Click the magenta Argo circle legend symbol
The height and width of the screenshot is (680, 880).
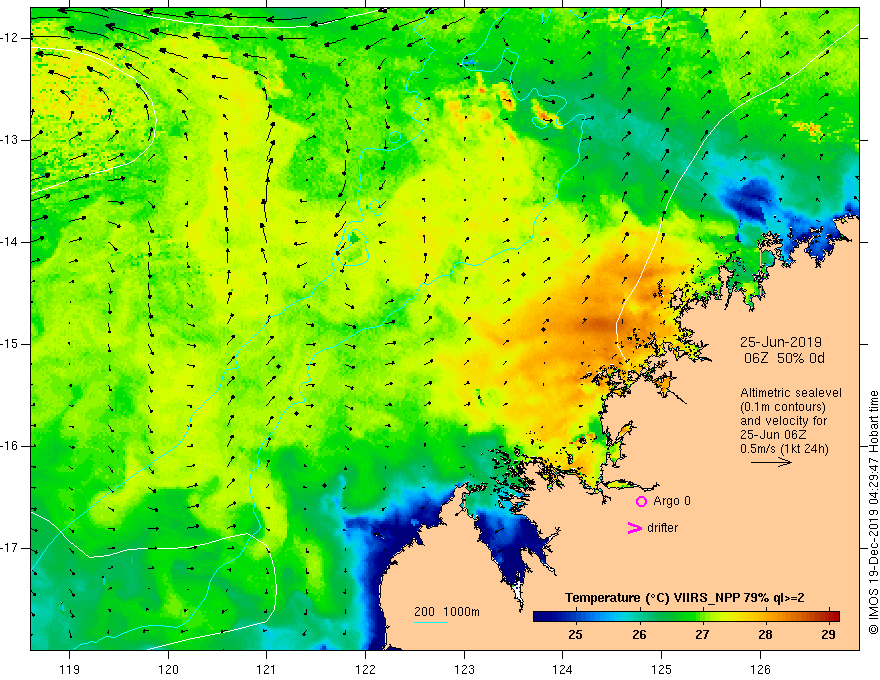click(x=641, y=501)
